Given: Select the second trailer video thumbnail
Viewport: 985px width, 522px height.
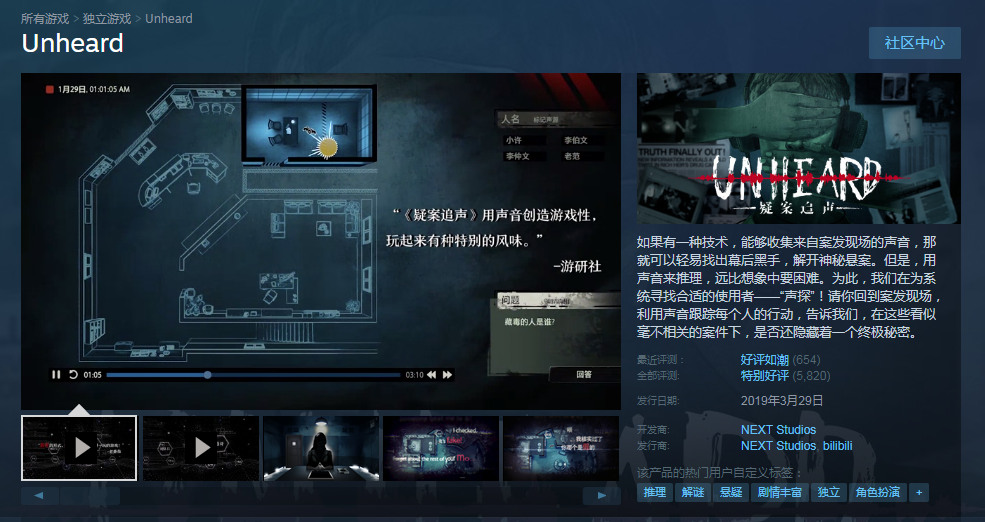Looking at the screenshot, I should pos(201,448).
